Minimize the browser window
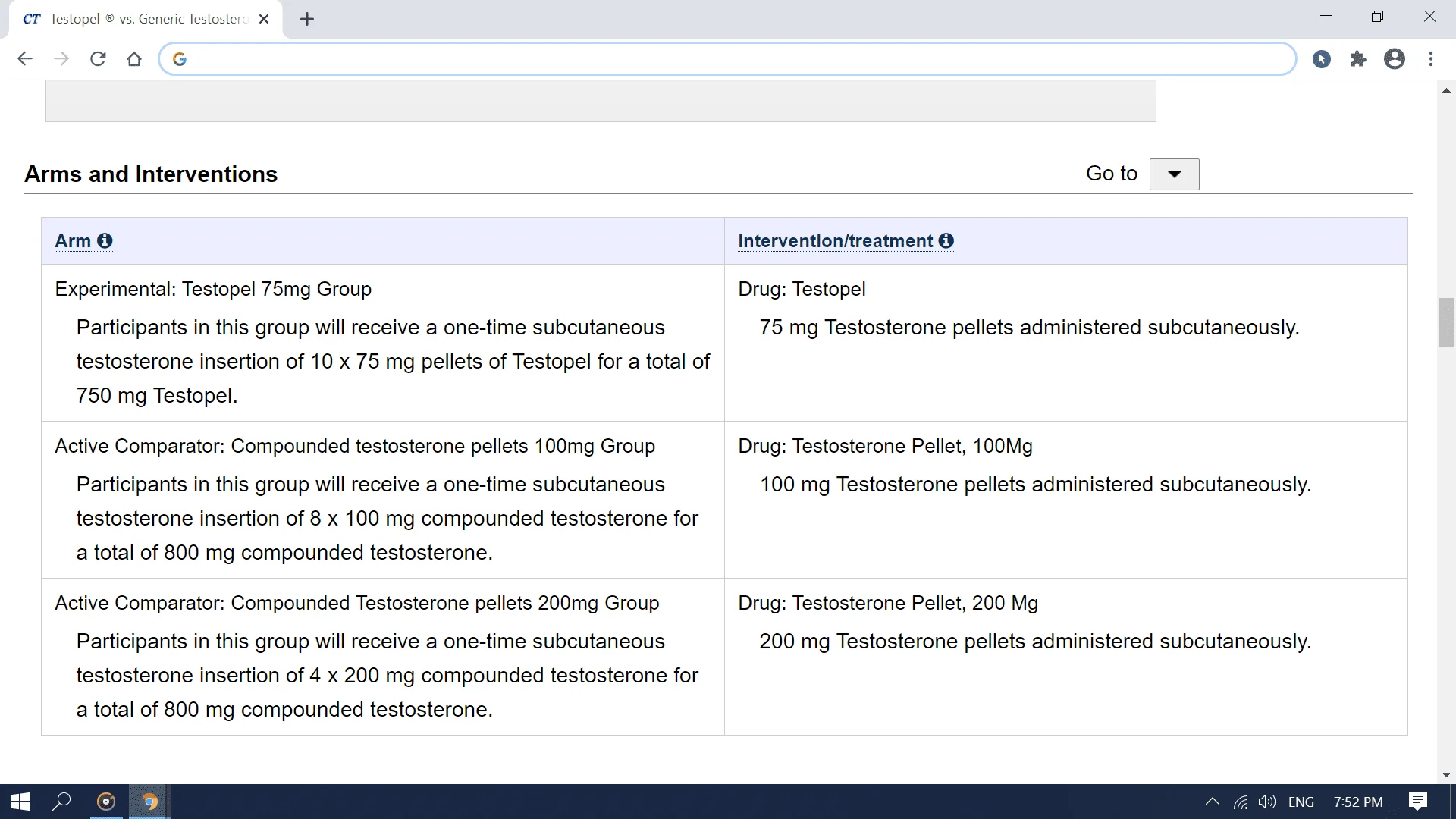The height and width of the screenshot is (819, 1456). (1326, 16)
